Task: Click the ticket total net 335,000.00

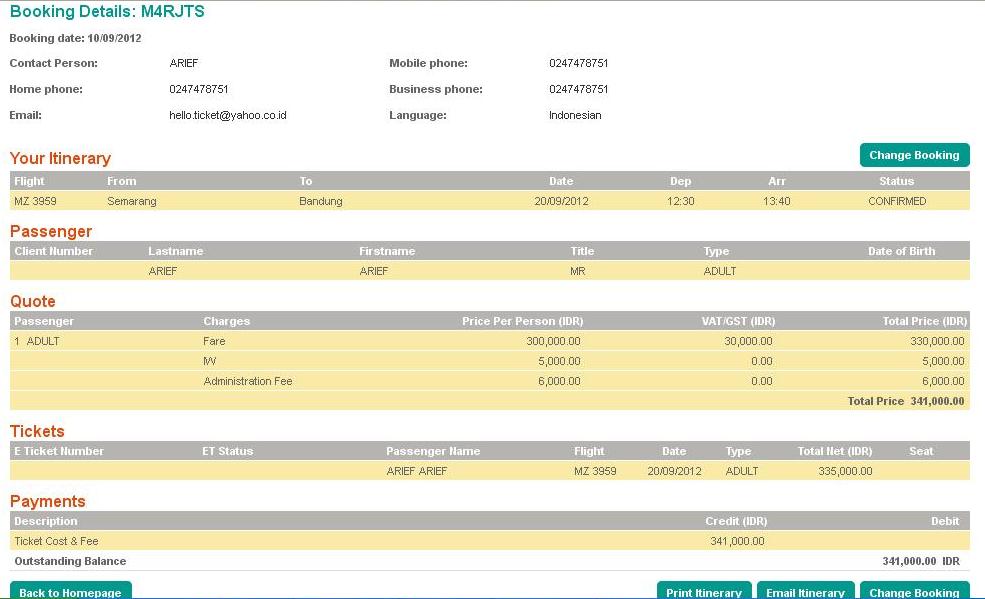Action: pyautogui.click(x=845, y=472)
